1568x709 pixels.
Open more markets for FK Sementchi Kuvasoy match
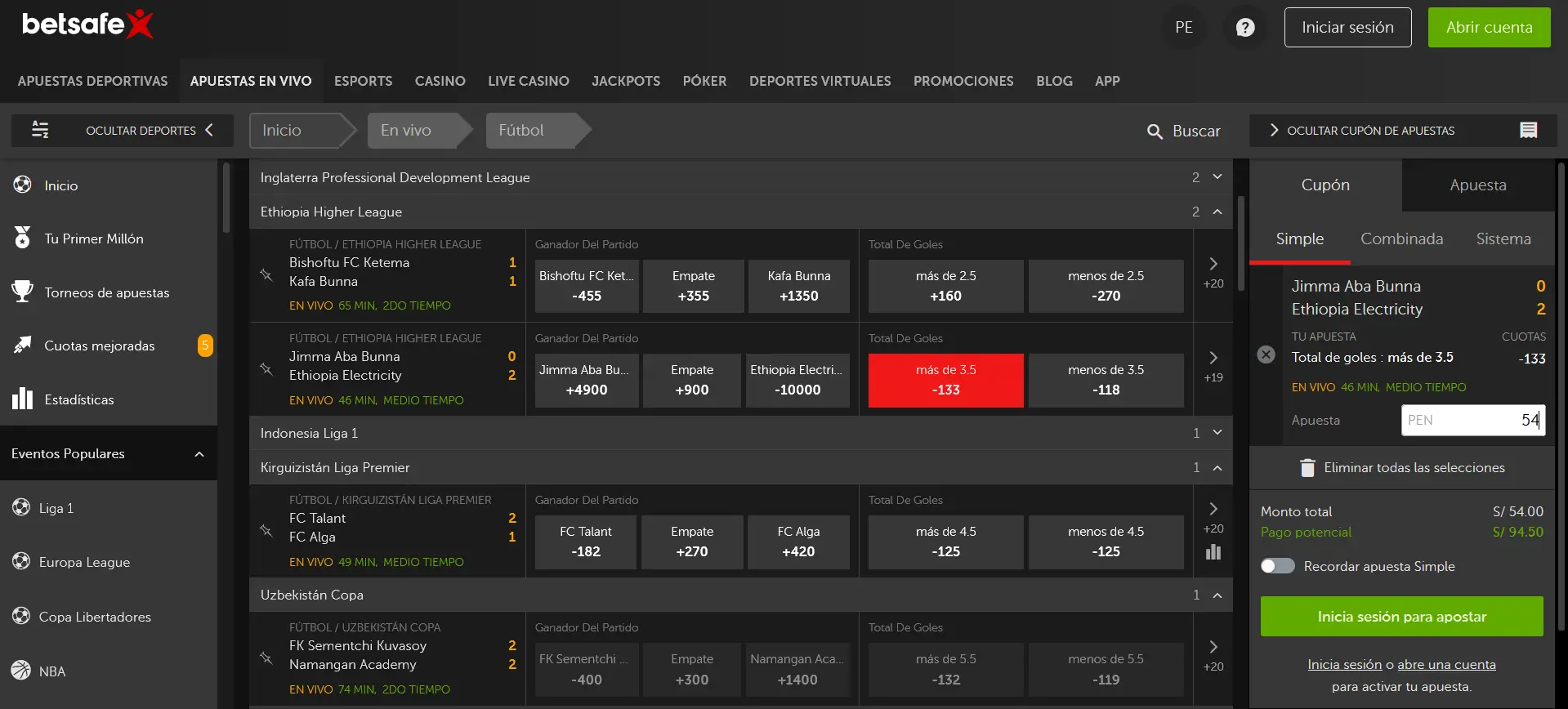pos(1213,656)
